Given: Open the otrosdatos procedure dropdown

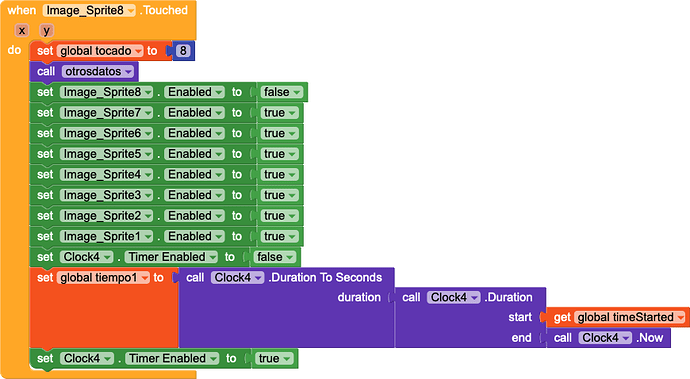Looking at the screenshot, I should point(98,71).
